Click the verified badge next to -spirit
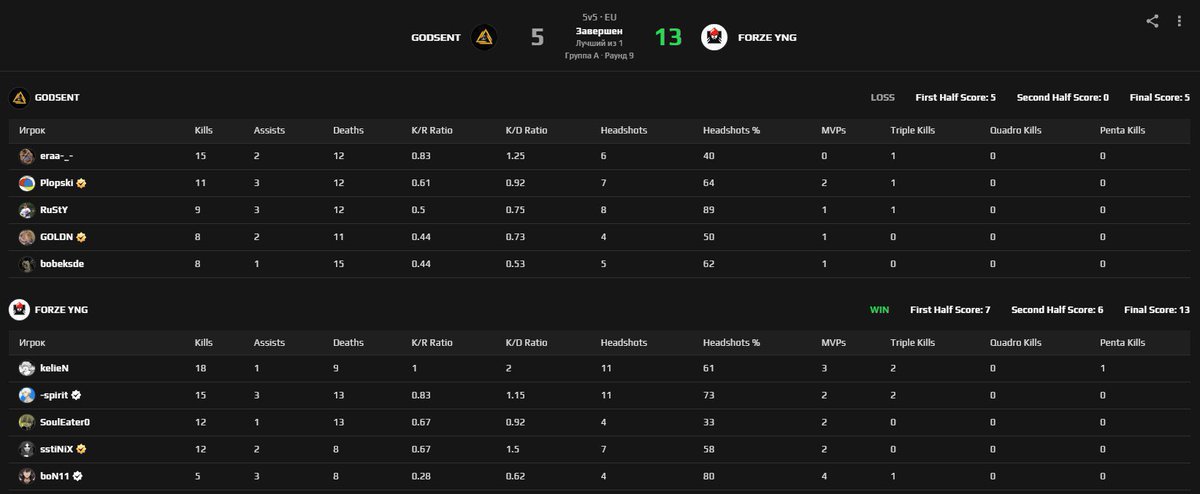 click(76, 395)
